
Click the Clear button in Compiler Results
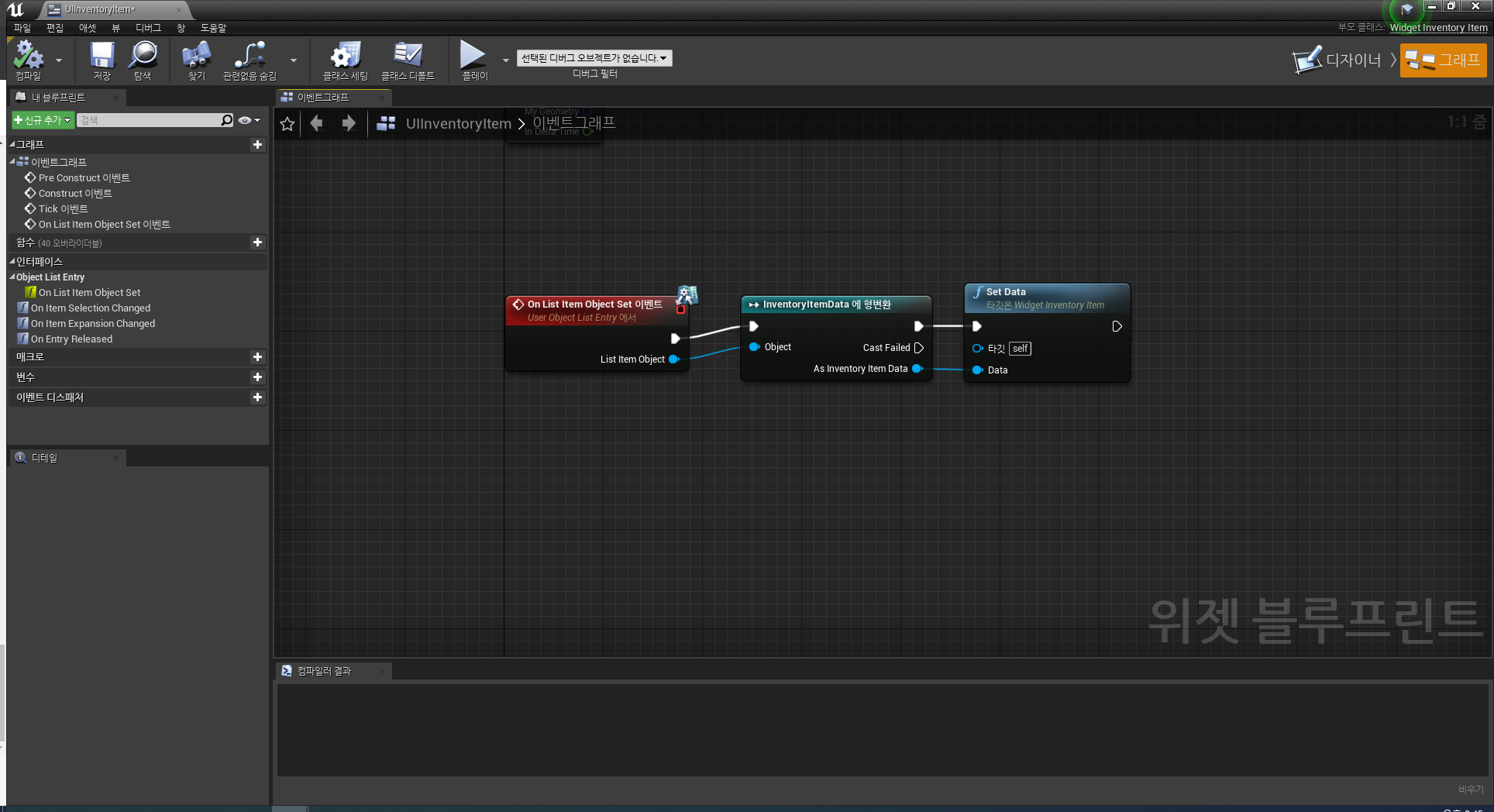click(x=1470, y=790)
